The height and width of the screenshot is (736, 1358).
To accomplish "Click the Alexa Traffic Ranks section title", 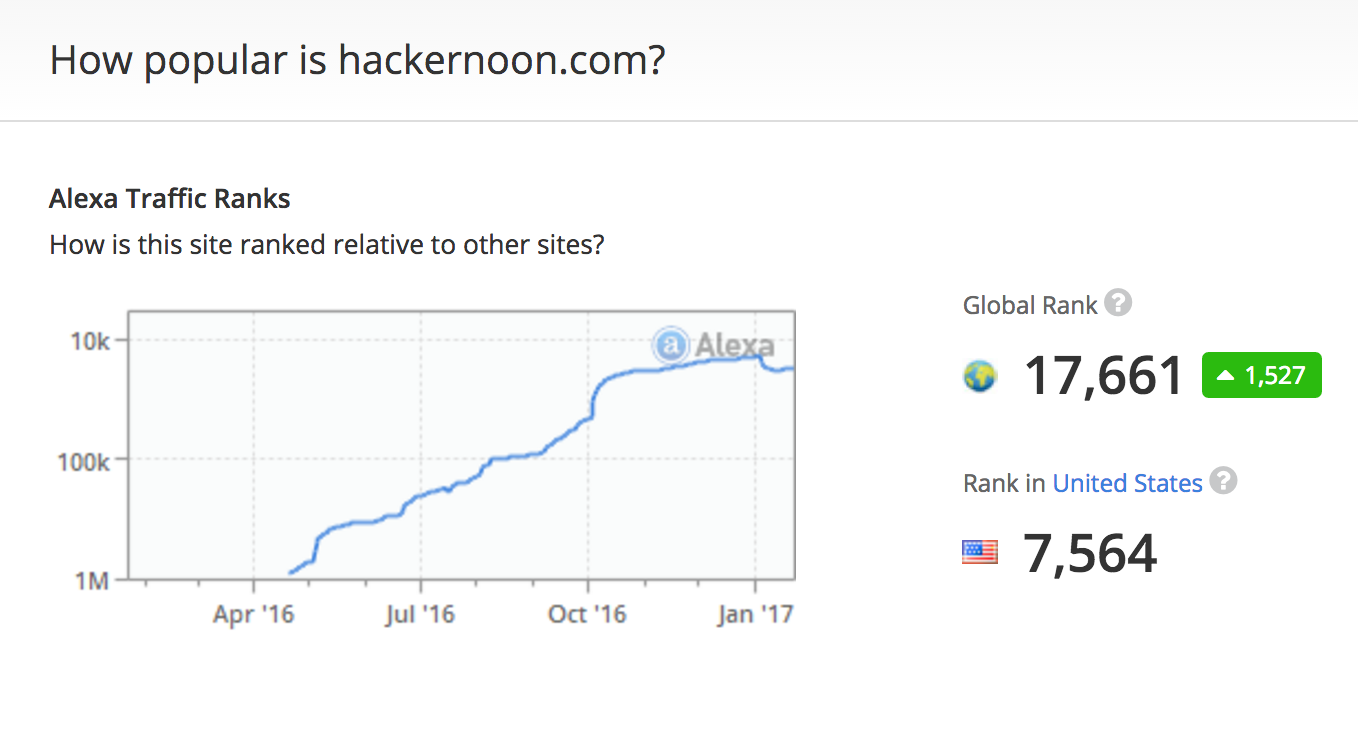I will click(170, 199).
